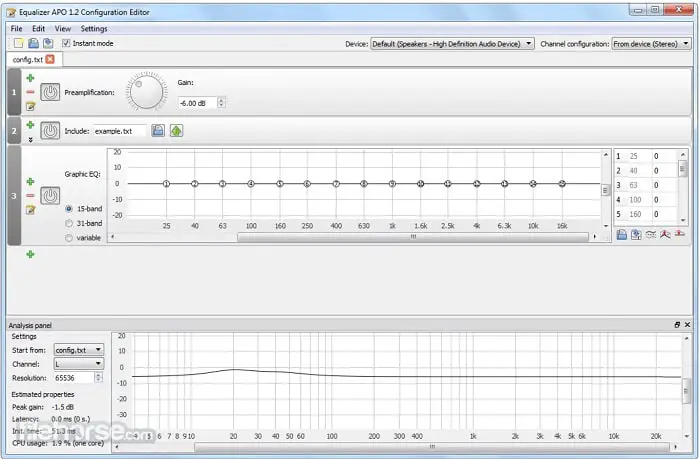This screenshot has width=700, height=459.
Task: Toggle the Include filter power button
Action: pos(50,131)
